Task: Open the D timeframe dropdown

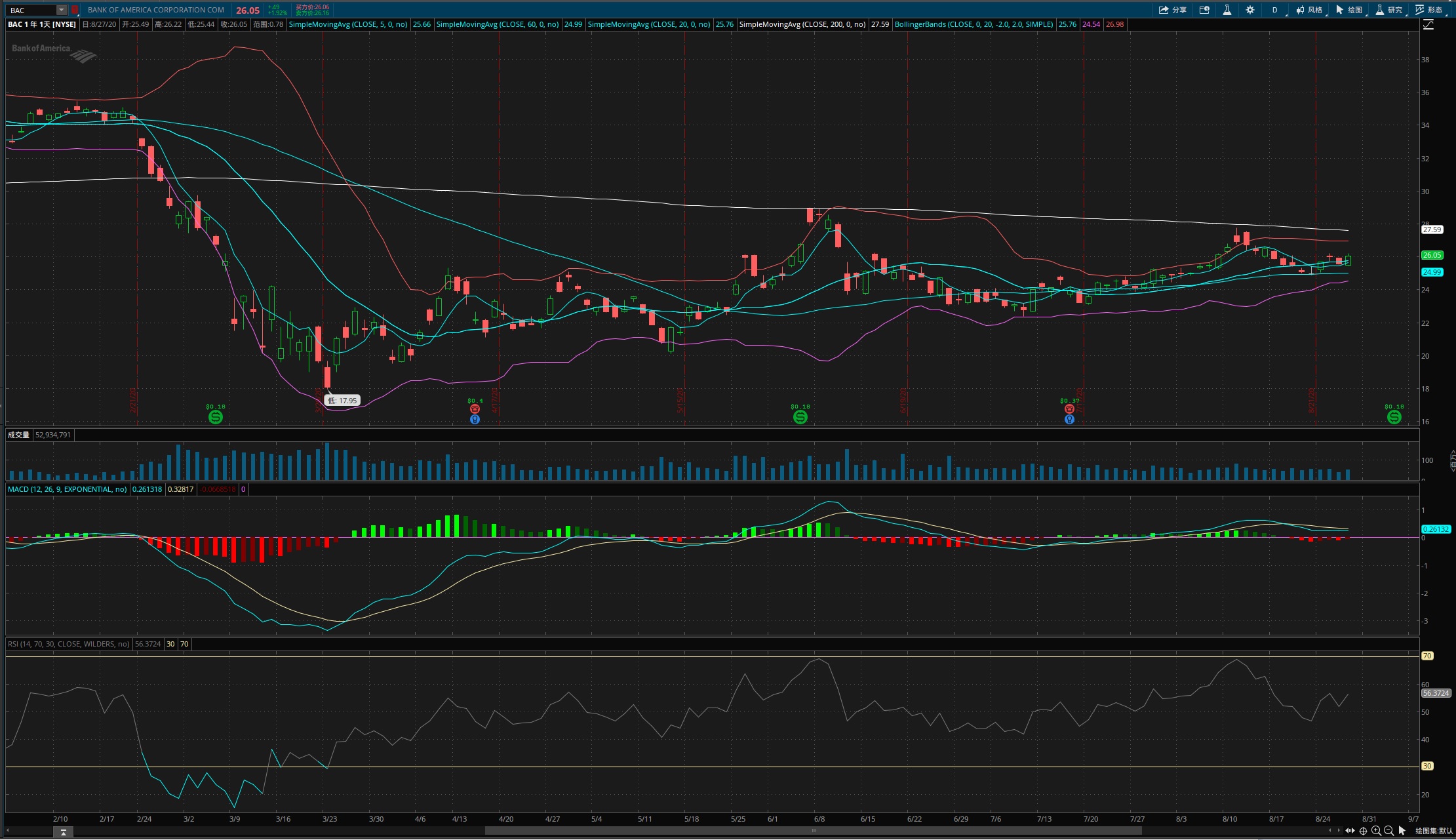Action: [1276, 10]
